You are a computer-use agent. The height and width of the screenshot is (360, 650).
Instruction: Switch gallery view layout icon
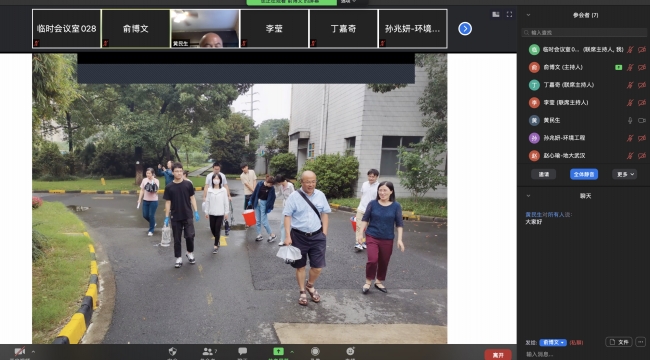(496, 15)
